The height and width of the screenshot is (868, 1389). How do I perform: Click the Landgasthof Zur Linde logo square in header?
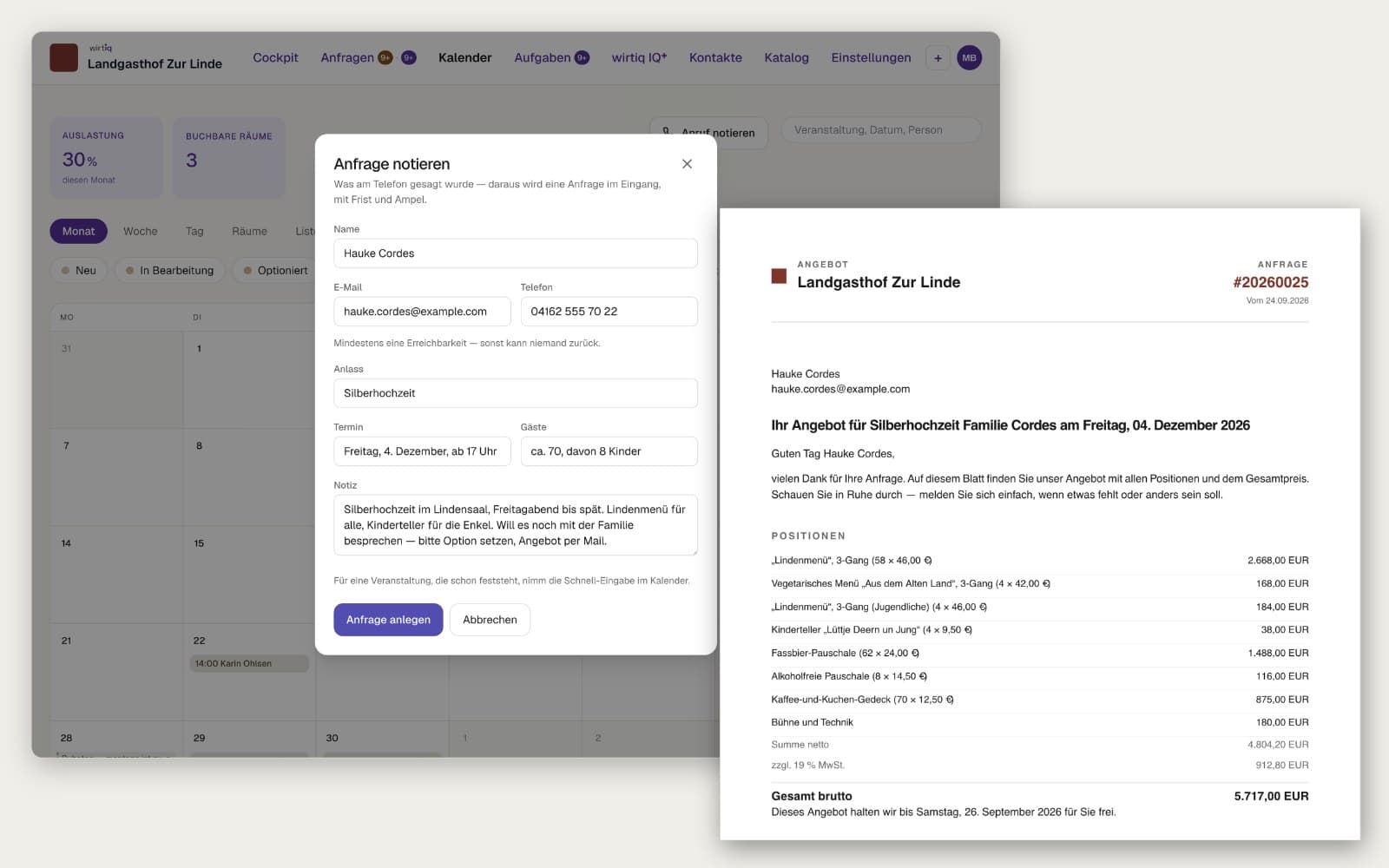click(x=63, y=57)
